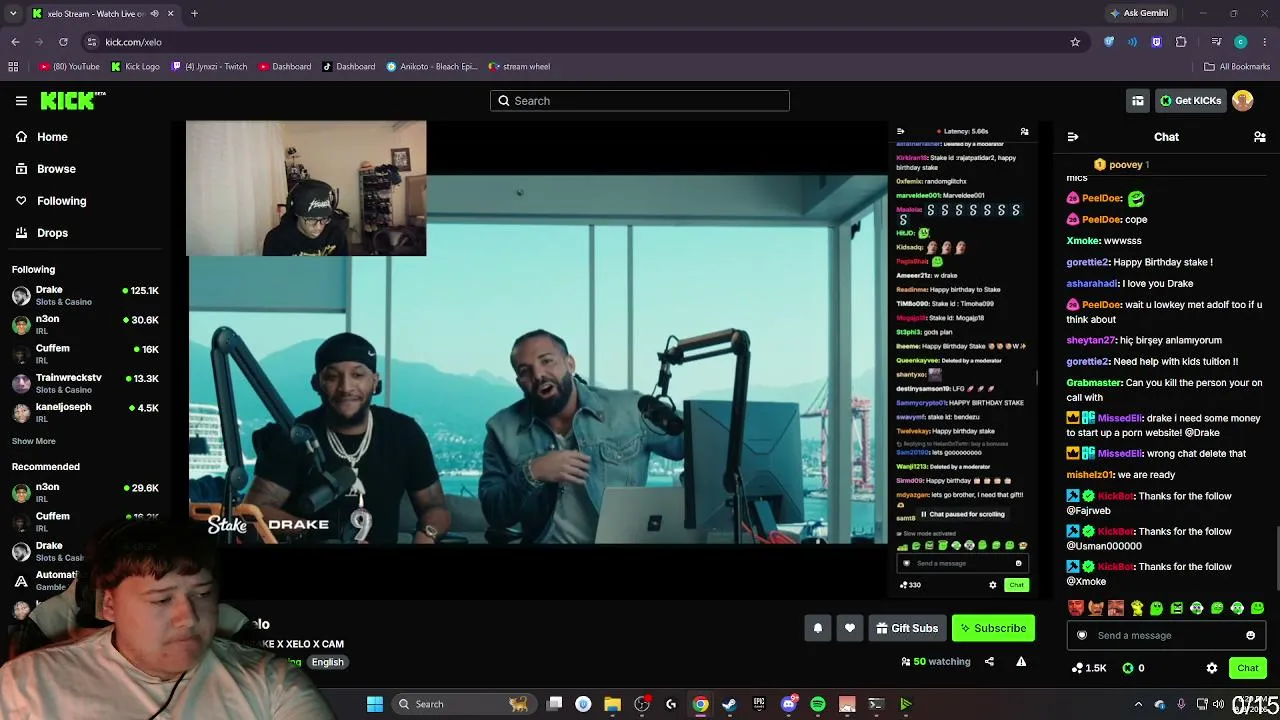Reload the kick.com page
This screenshot has height=720, width=1280.
point(63,42)
